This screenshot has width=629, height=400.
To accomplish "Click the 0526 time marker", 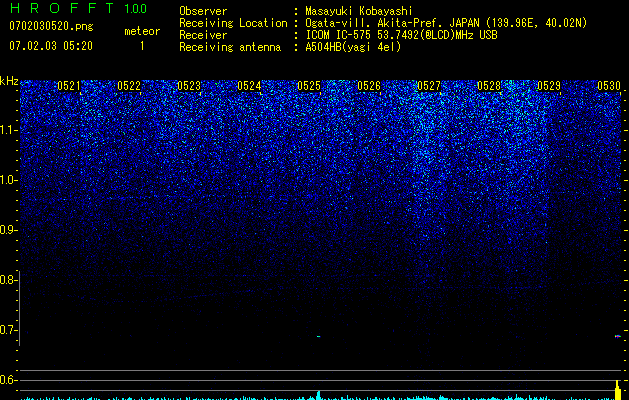I will point(369,86).
